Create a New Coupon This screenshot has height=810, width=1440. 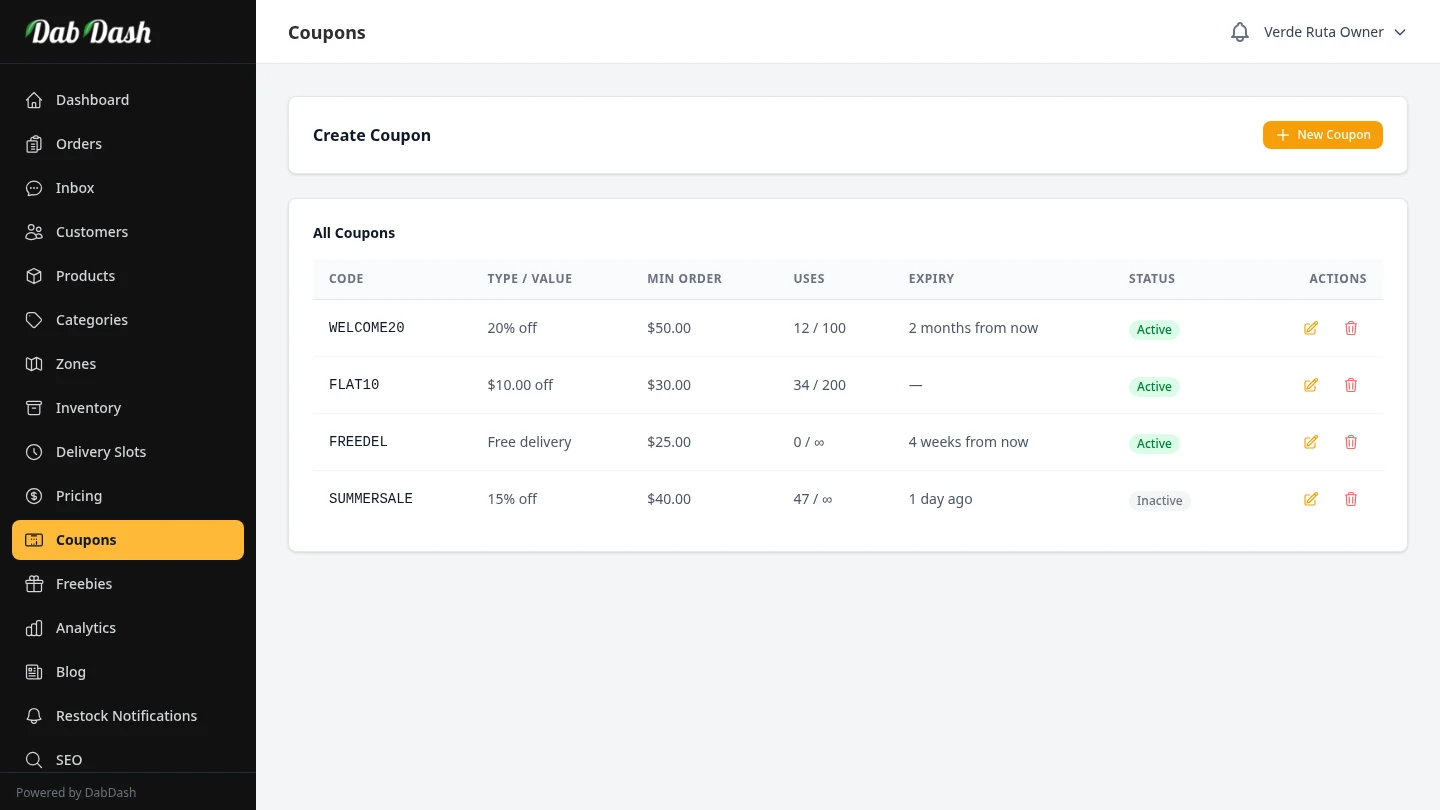[1322, 135]
